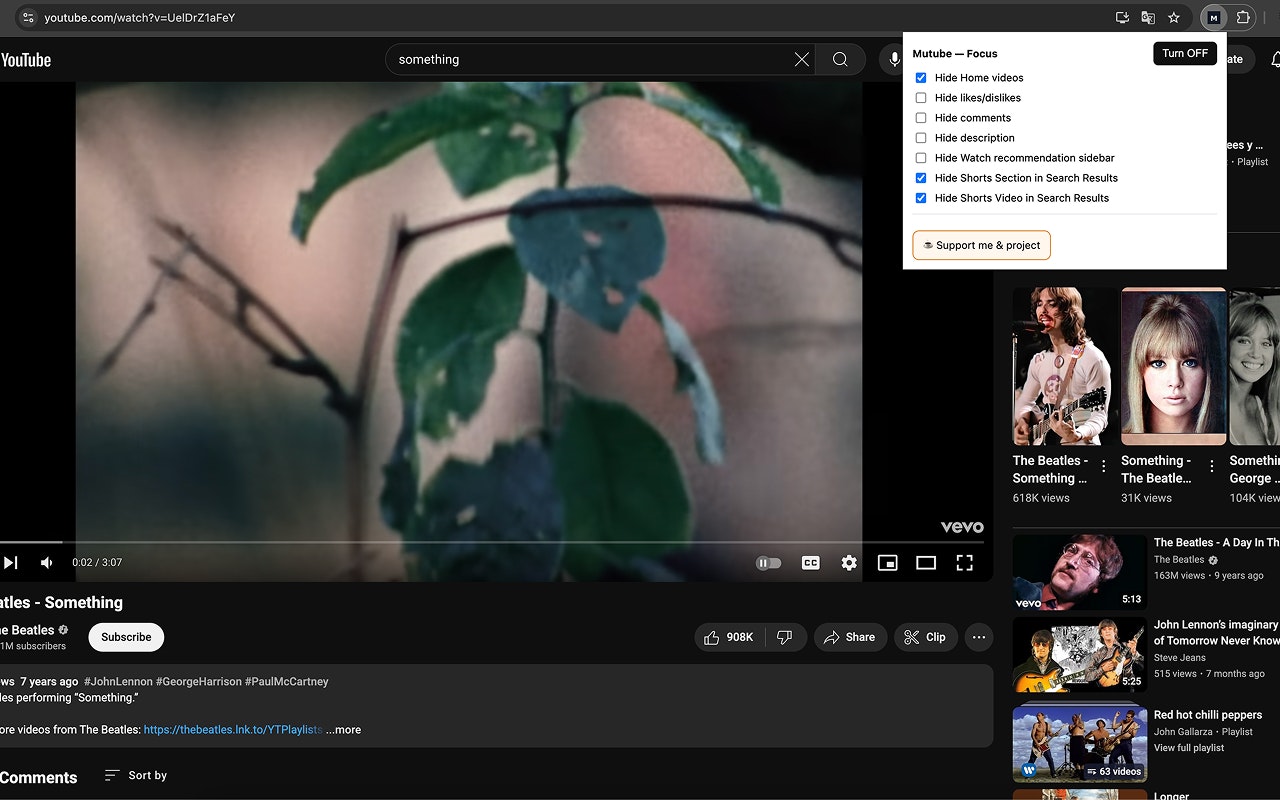This screenshot has height=800, width=1280.
Task: Open the miniplayer
Action: (x=887, y=562)
